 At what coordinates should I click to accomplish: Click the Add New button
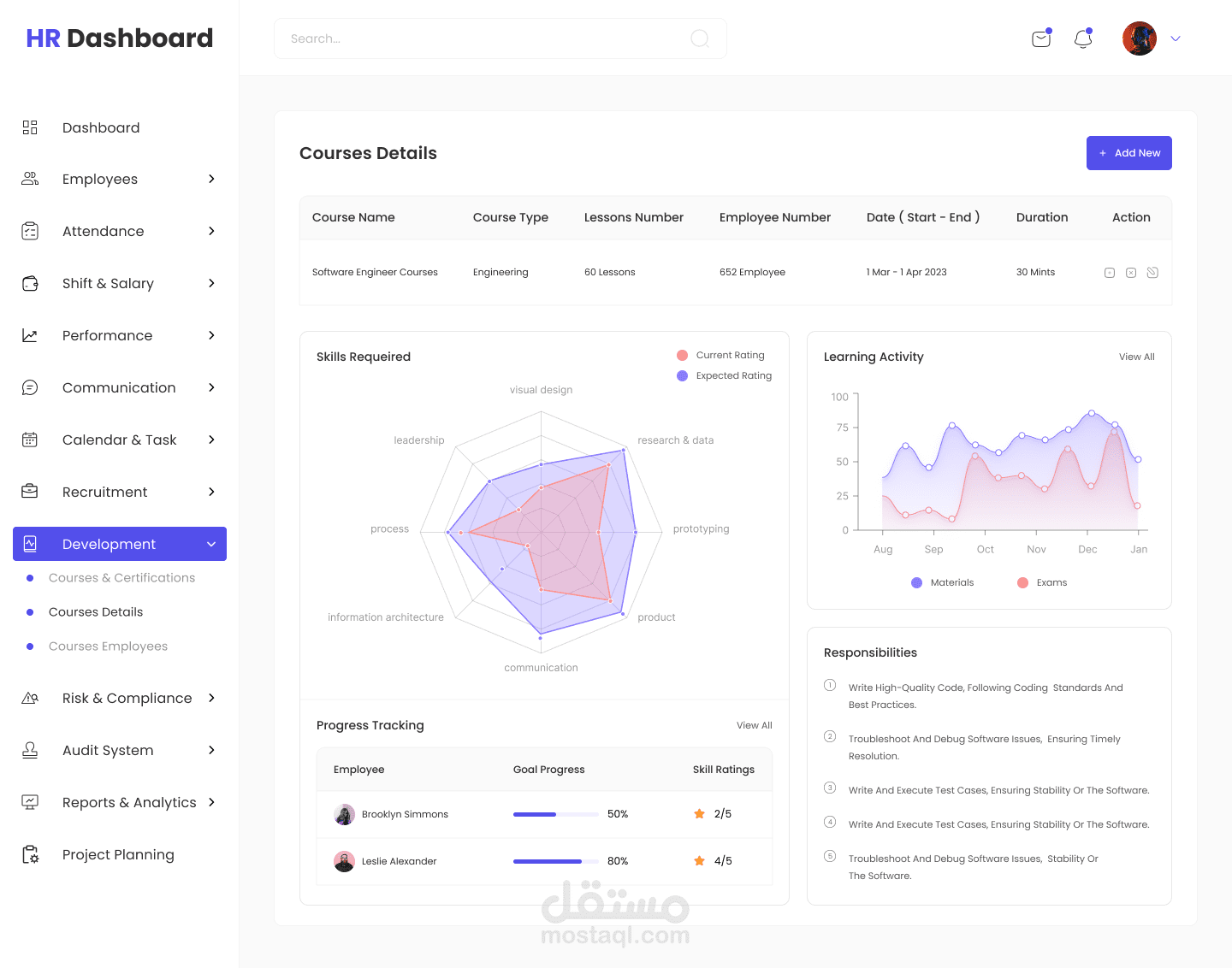pyautogui.click(x=1129, y=153)
